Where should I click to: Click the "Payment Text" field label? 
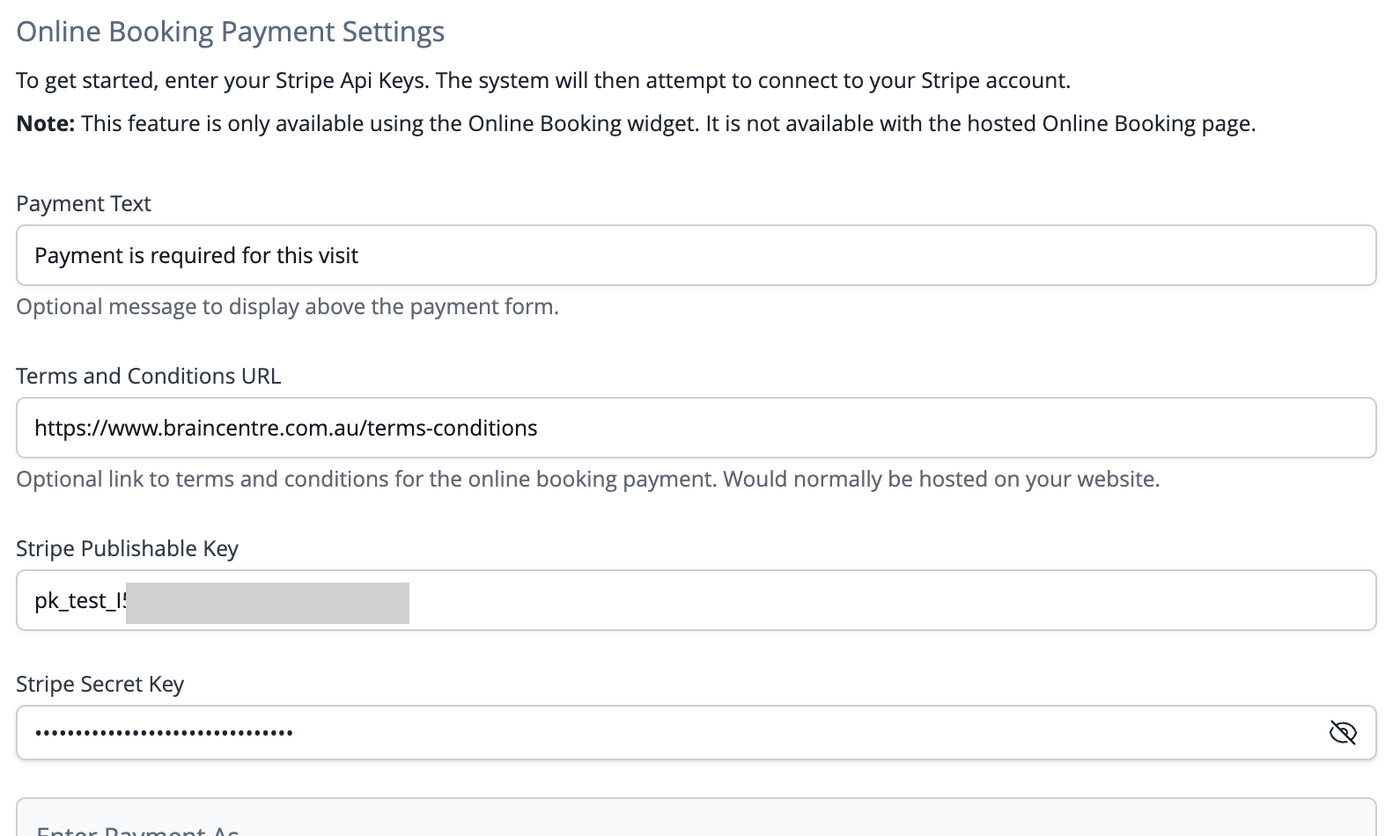click(83, 203)
